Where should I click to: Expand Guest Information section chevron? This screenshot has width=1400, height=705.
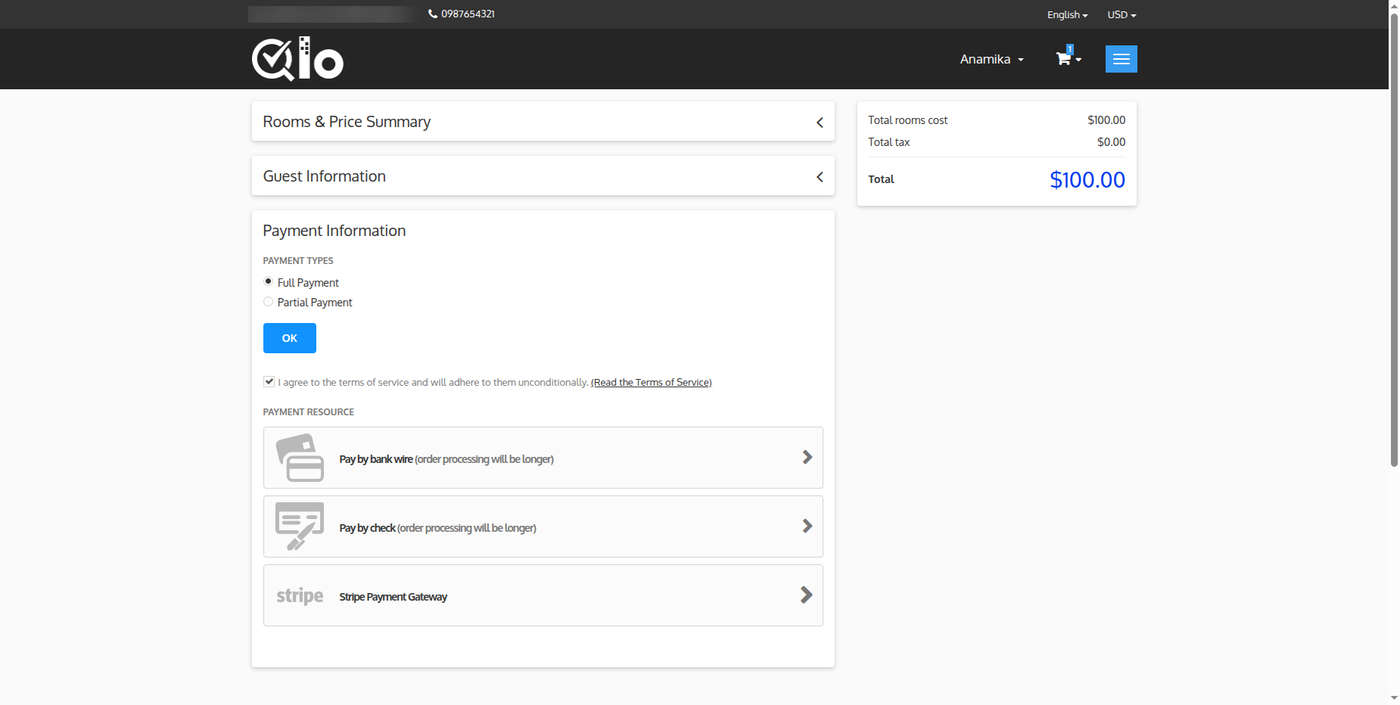[x=820, y=177]
